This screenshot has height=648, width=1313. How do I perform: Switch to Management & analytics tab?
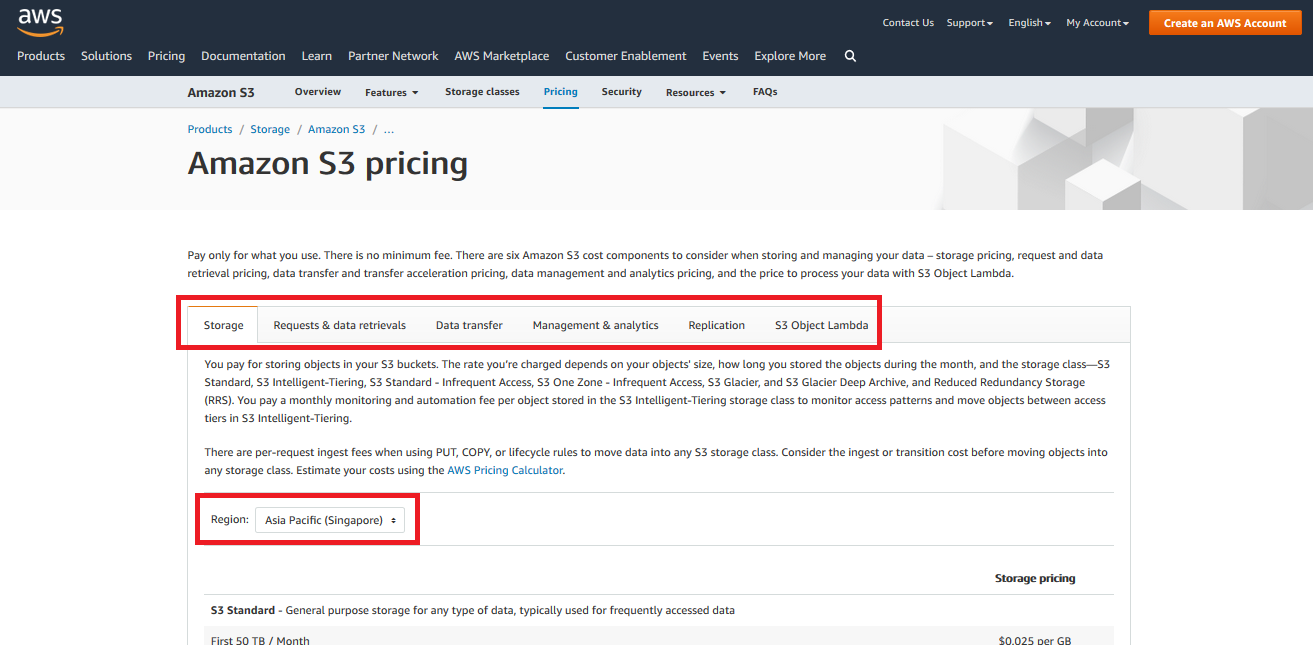596,325
